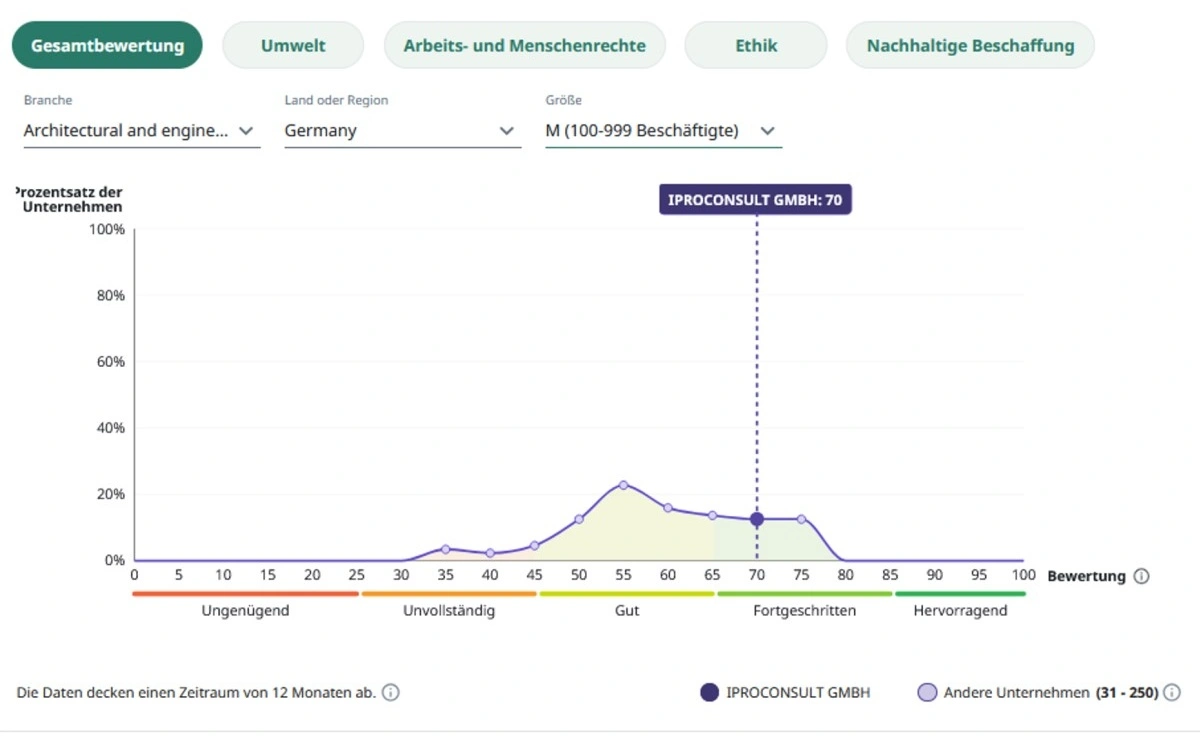Expand the Größe dropdown
Viewport: 1200px width, 736px height.
[663, 131]
